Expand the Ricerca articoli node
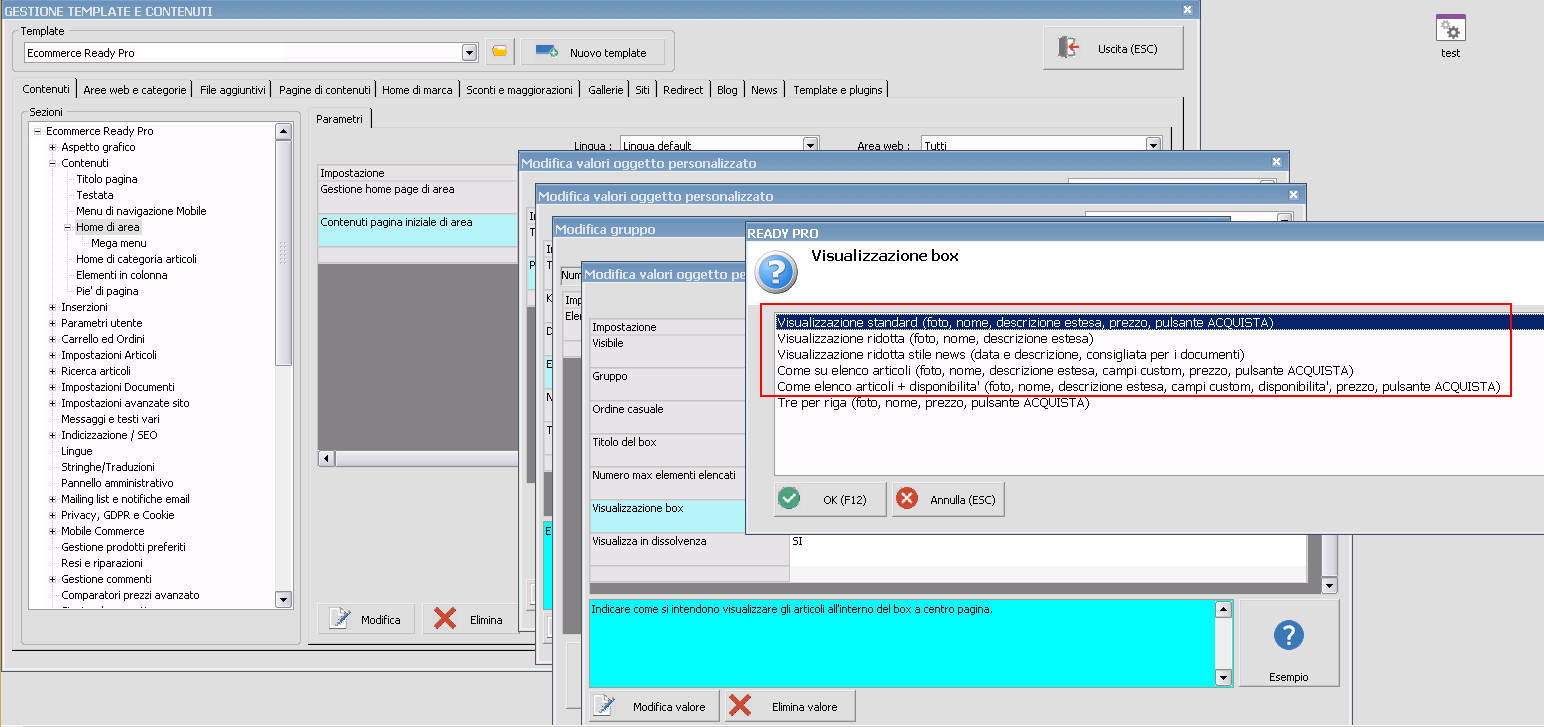Screen dimensions: 1544x727 click(52, 371)
